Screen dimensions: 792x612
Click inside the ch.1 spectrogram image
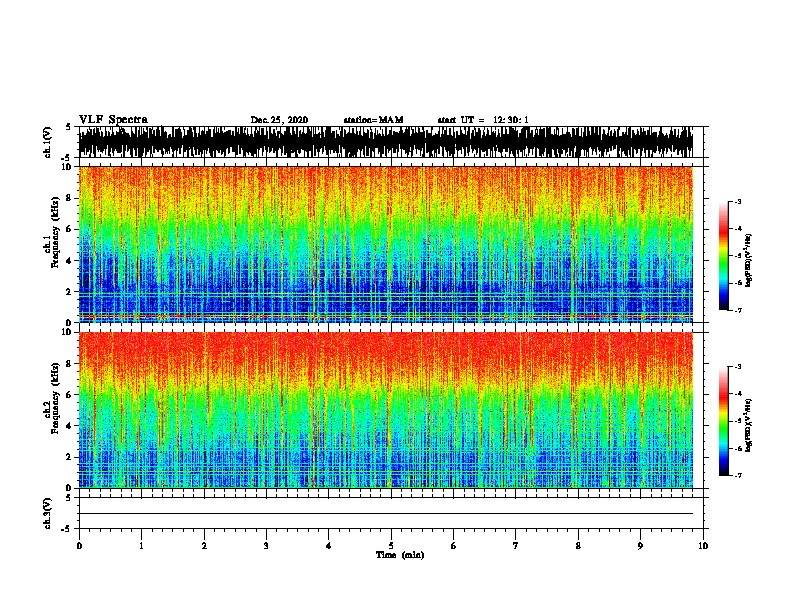coord(386,244)
